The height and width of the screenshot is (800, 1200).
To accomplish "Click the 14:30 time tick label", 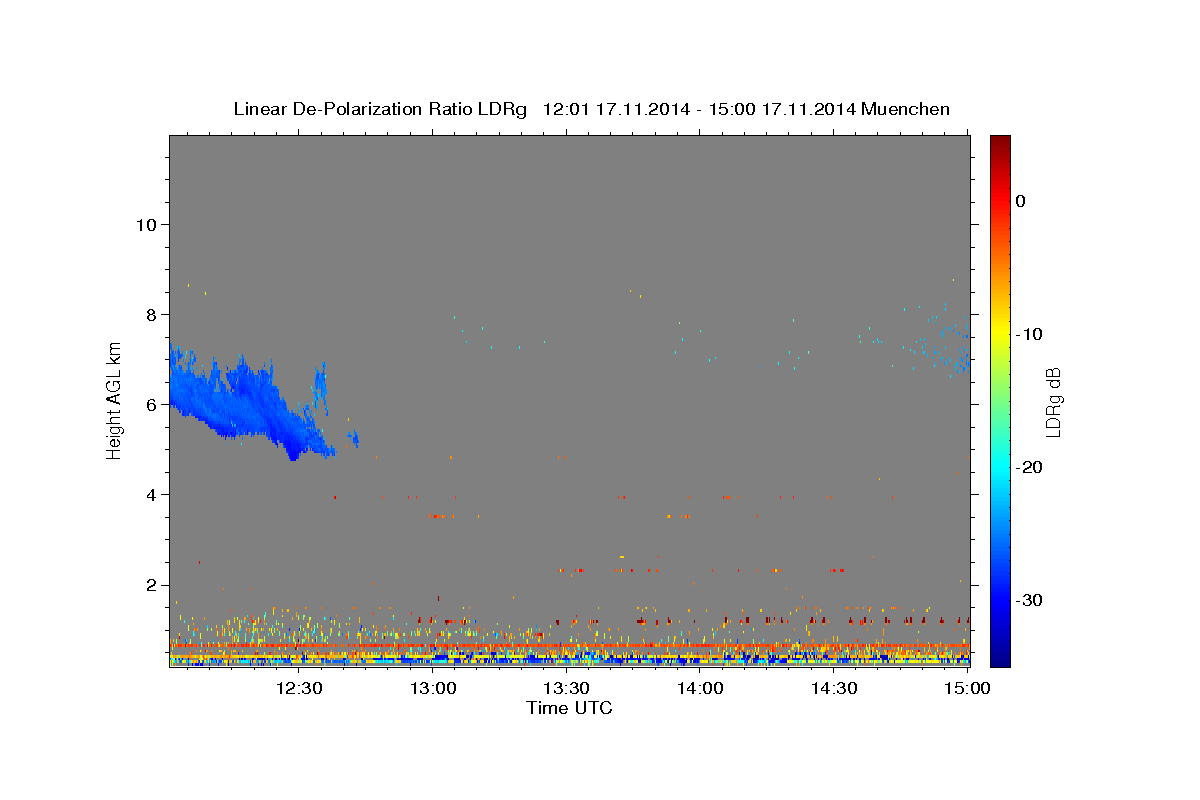I will pyautogui.click(x=834, y=688).
